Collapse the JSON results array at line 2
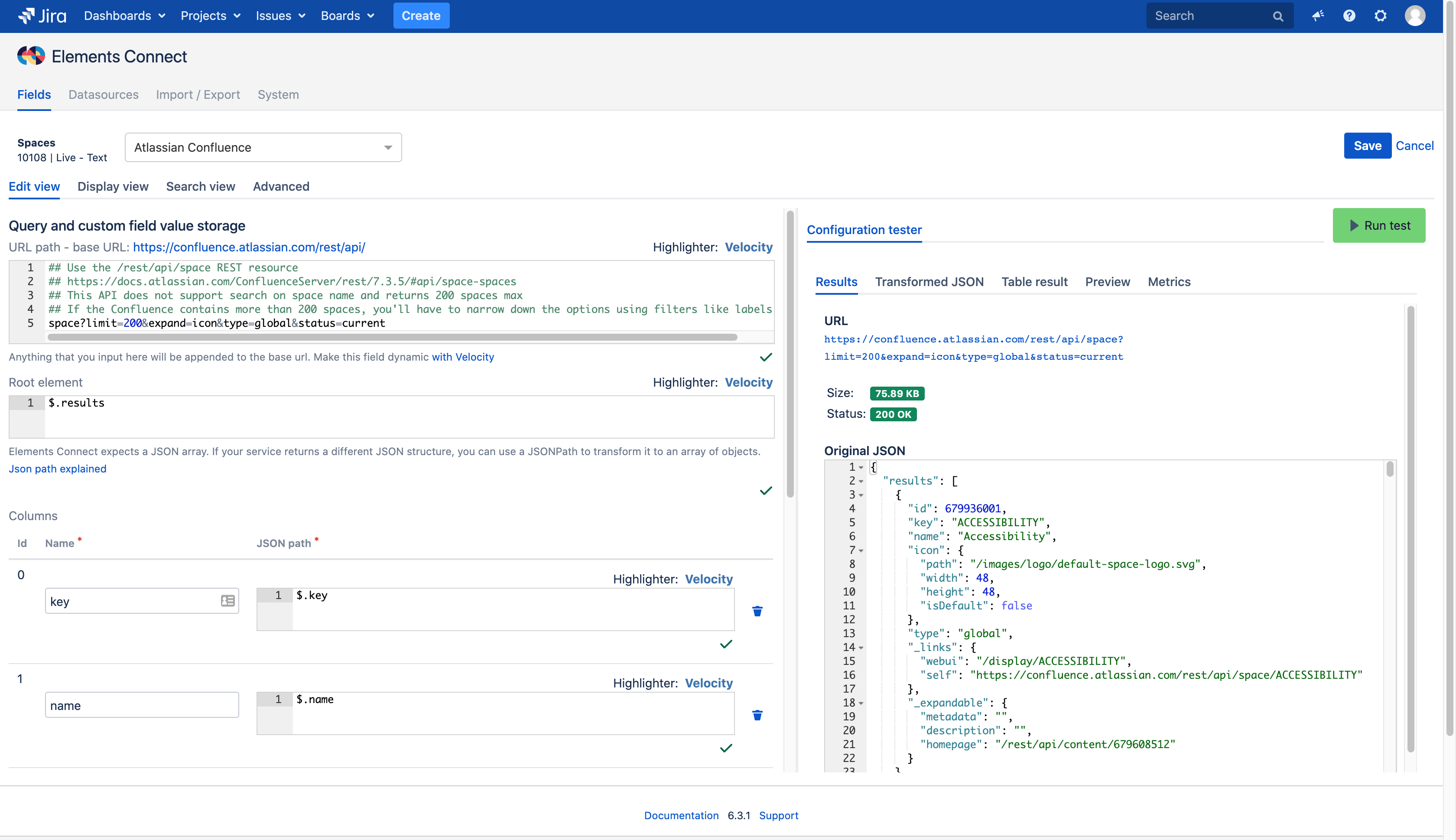Image resolution: width=1456 pixels, height=840 pixels. (861, 481)
